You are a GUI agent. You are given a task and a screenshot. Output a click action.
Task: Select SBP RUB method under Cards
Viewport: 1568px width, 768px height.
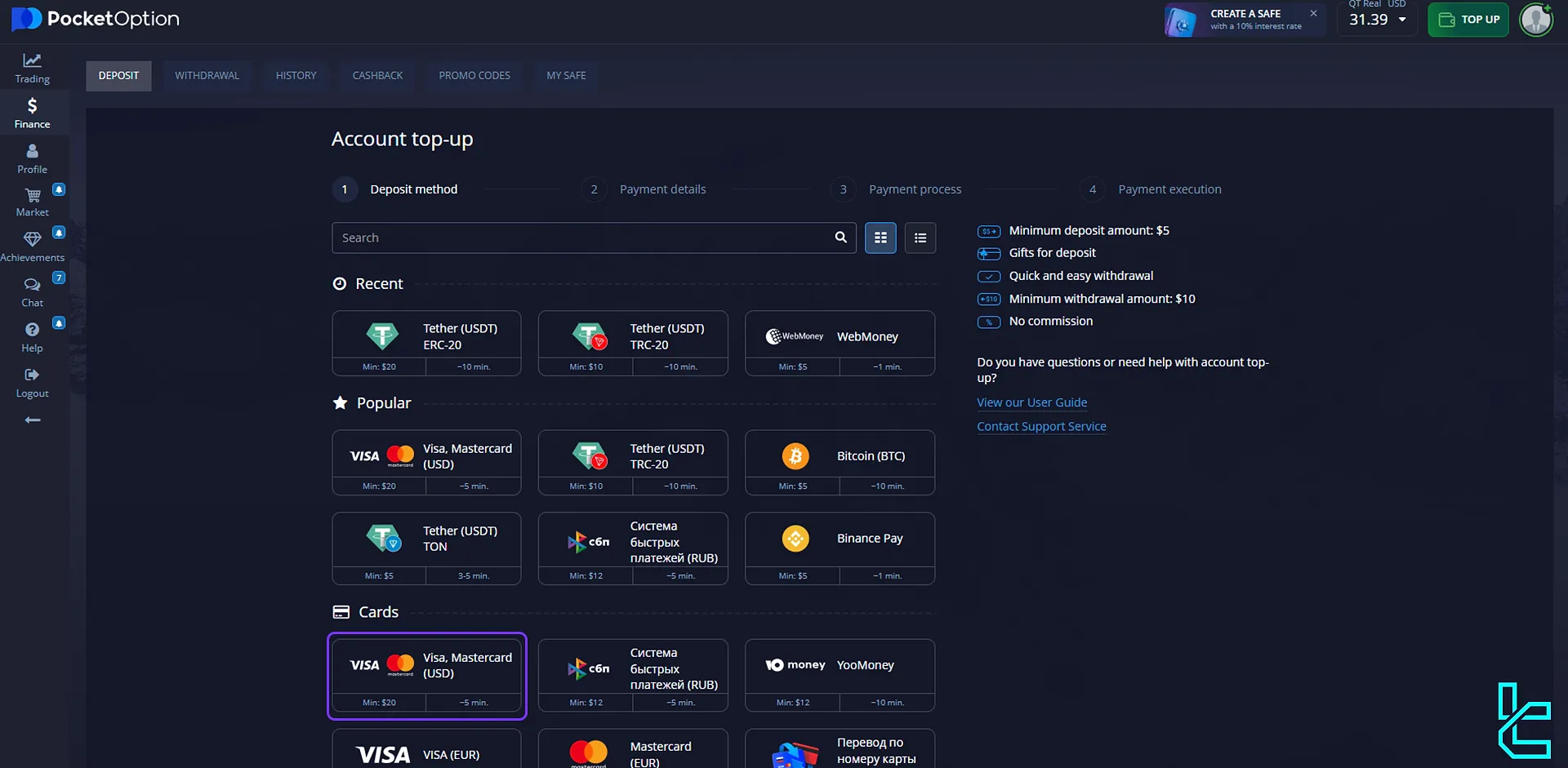(633, 676)
